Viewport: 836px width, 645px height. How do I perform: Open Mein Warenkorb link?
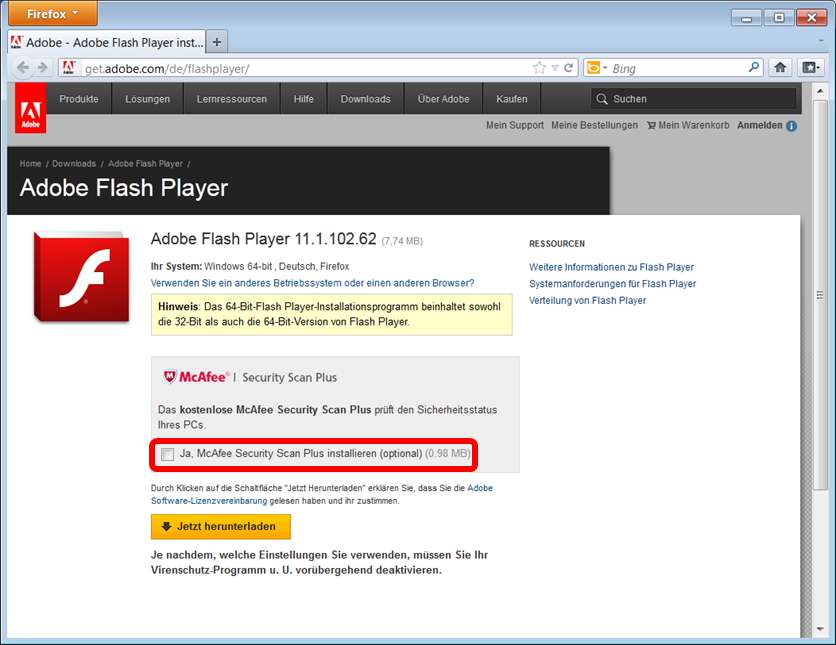(x=694, y=125)
